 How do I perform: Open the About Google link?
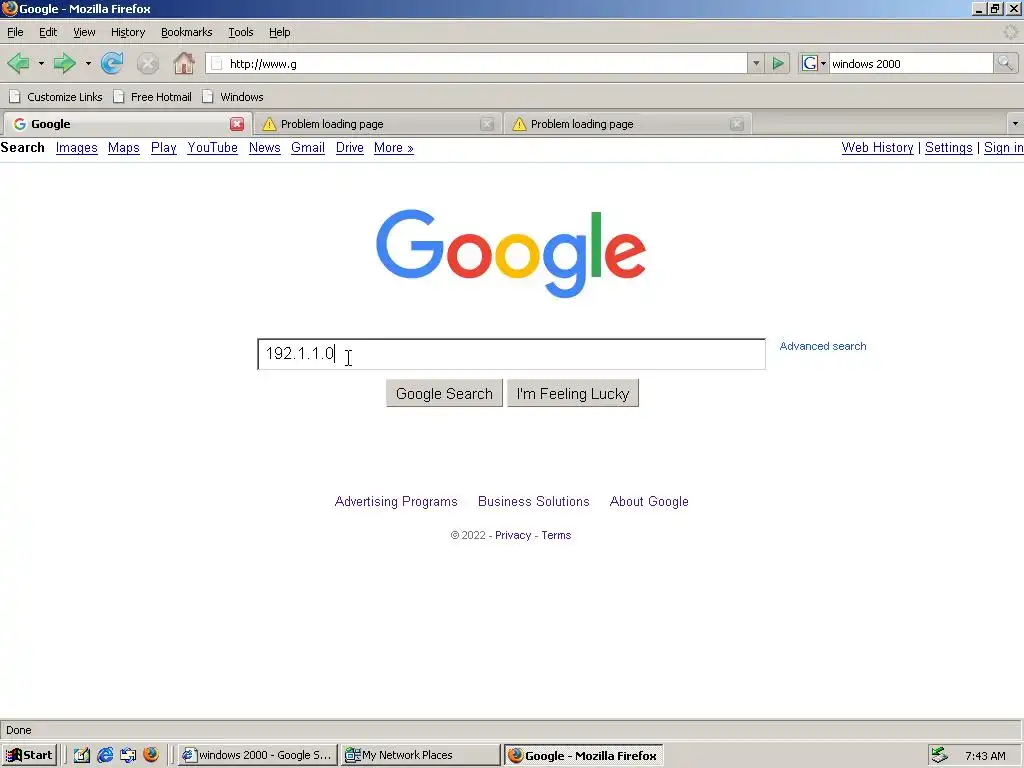(x=649, y=502)
